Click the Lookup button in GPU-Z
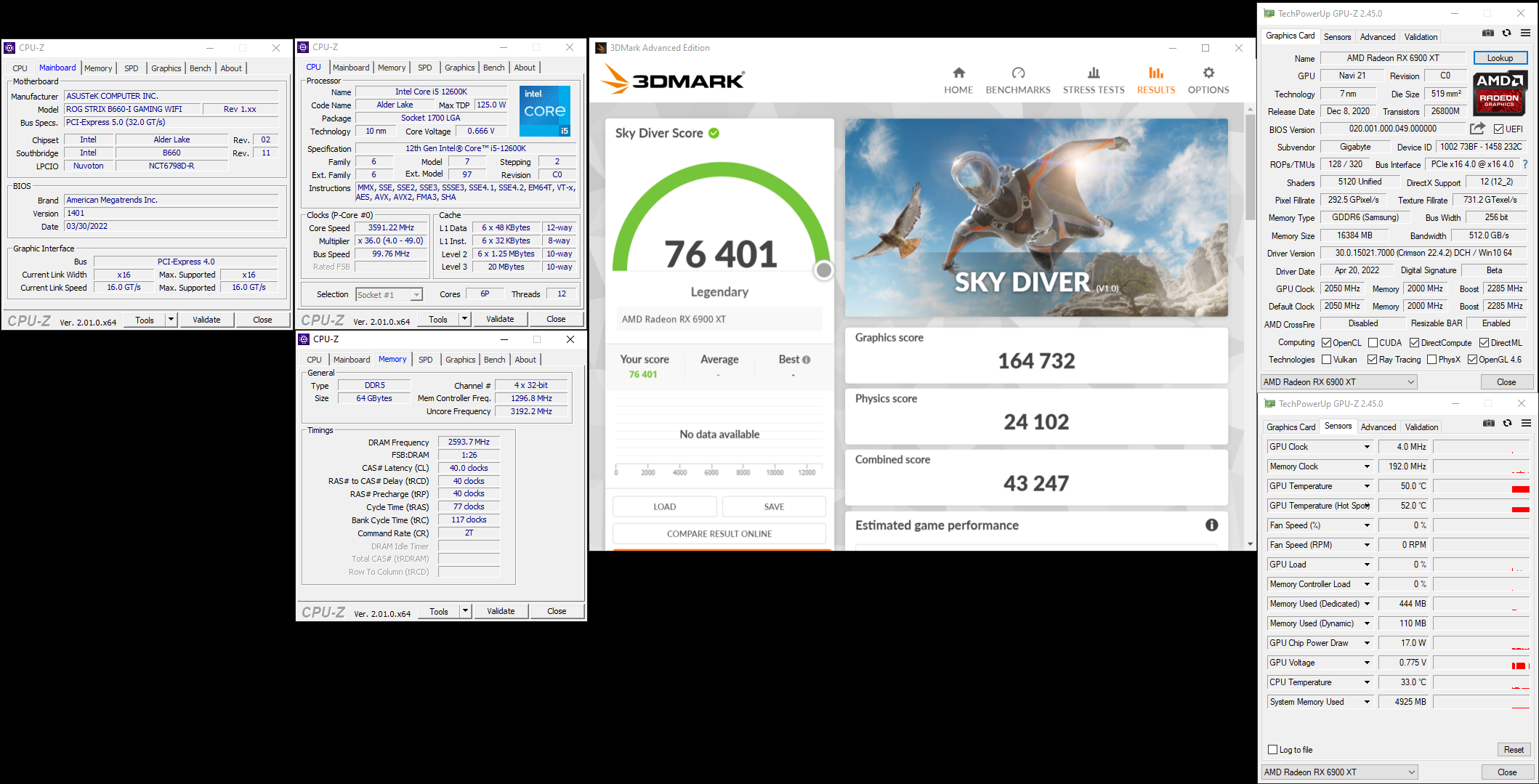The image size is (1539, 784). (1500, 58)
